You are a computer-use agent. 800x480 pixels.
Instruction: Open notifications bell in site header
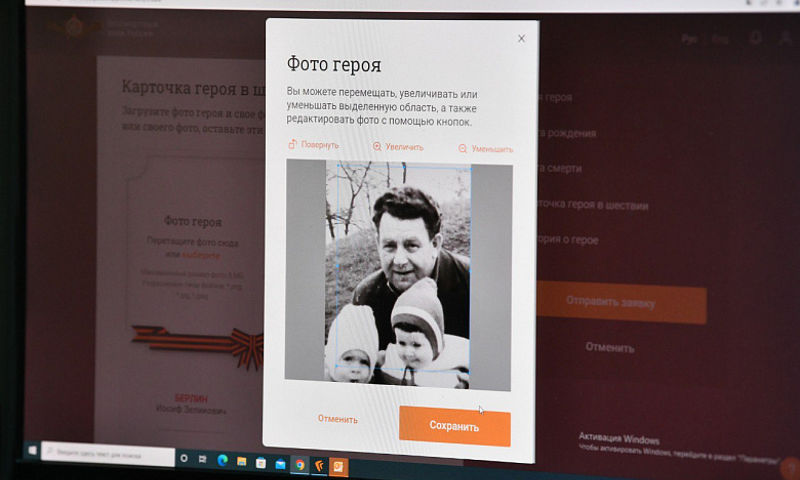coord(756,38)
